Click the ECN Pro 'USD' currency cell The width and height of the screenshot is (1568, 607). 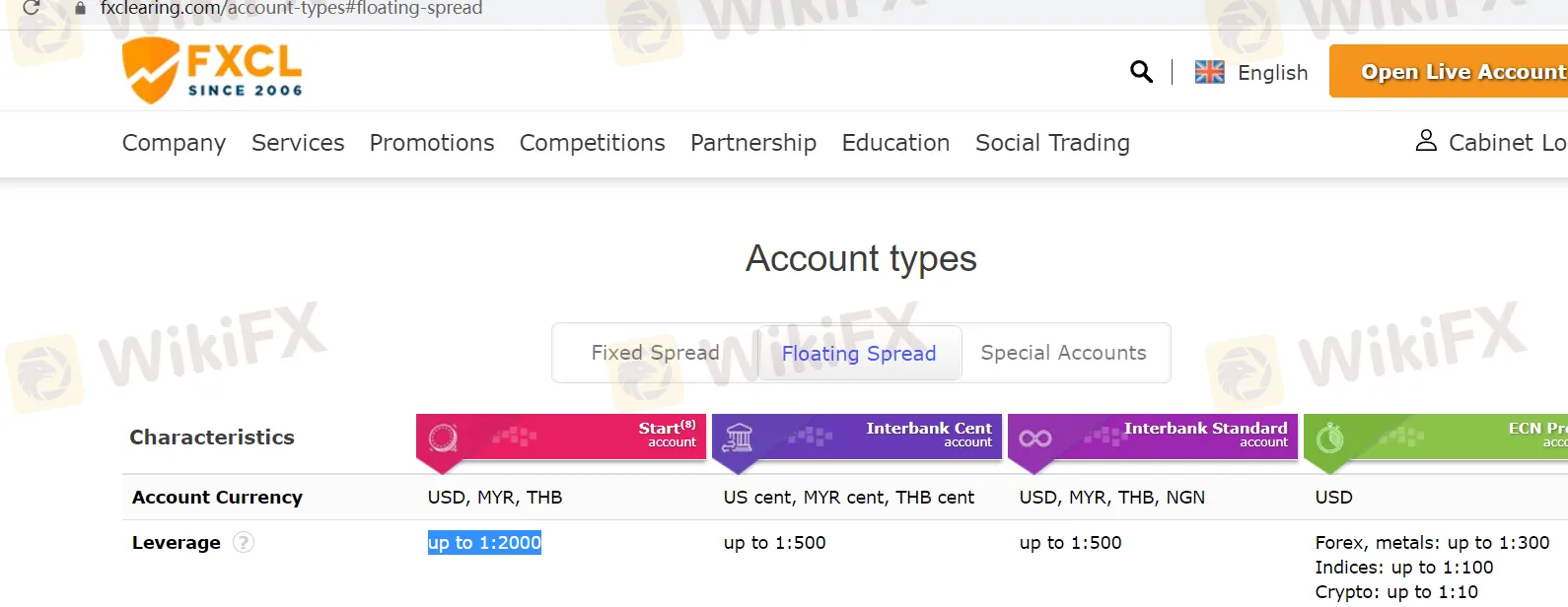coord(1334,498)
